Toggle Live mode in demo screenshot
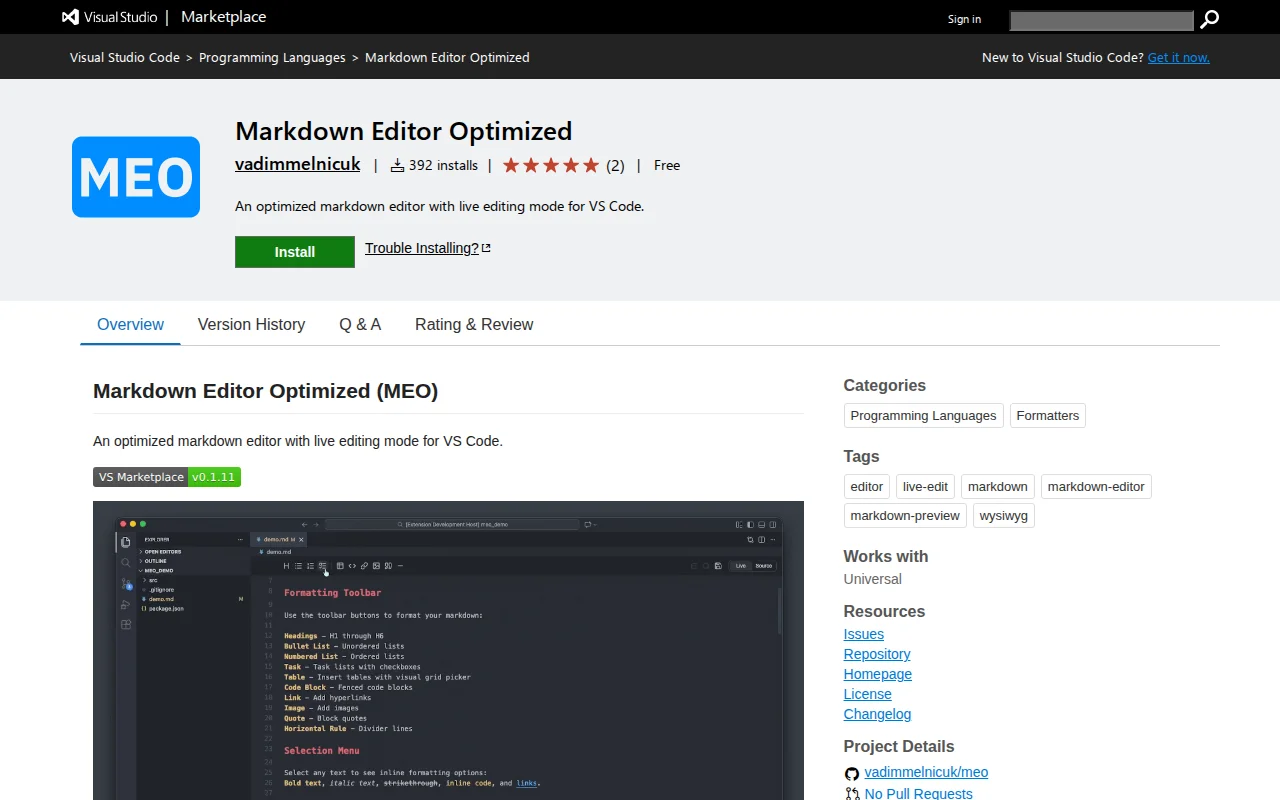Image resolution: width=1280 pixels, height=800 pixels. point(740,566)
